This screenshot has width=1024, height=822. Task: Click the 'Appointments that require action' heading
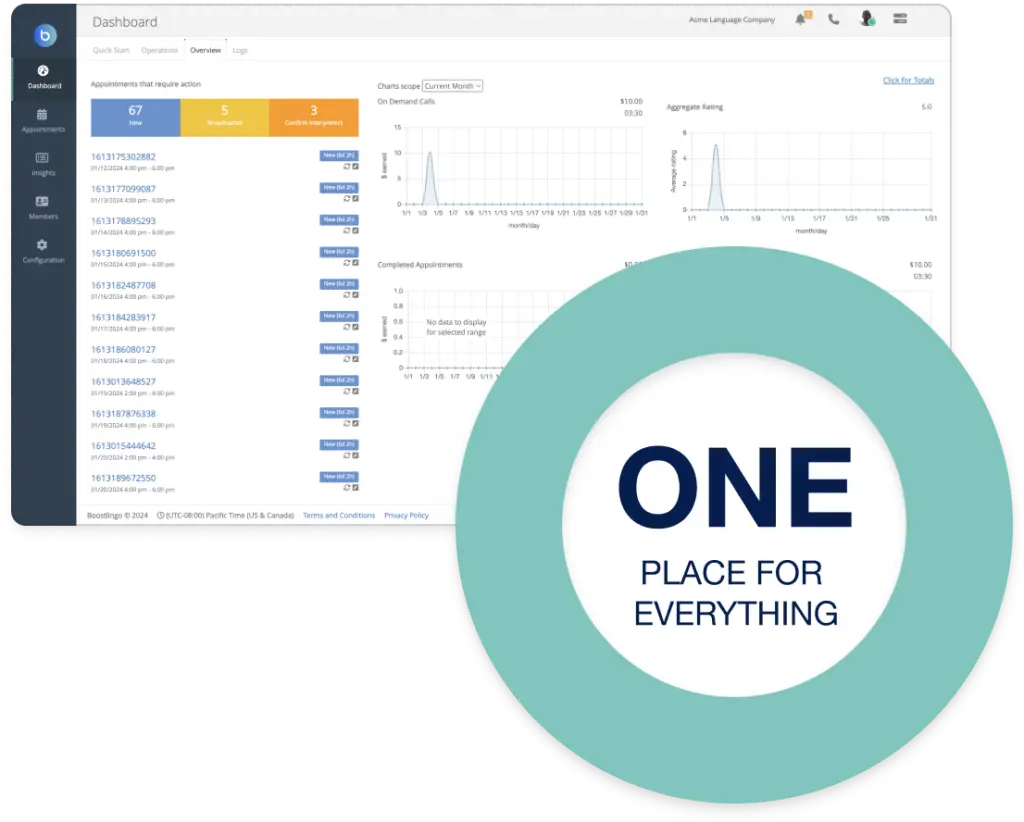pyautogui.click(x=146, y=84)
